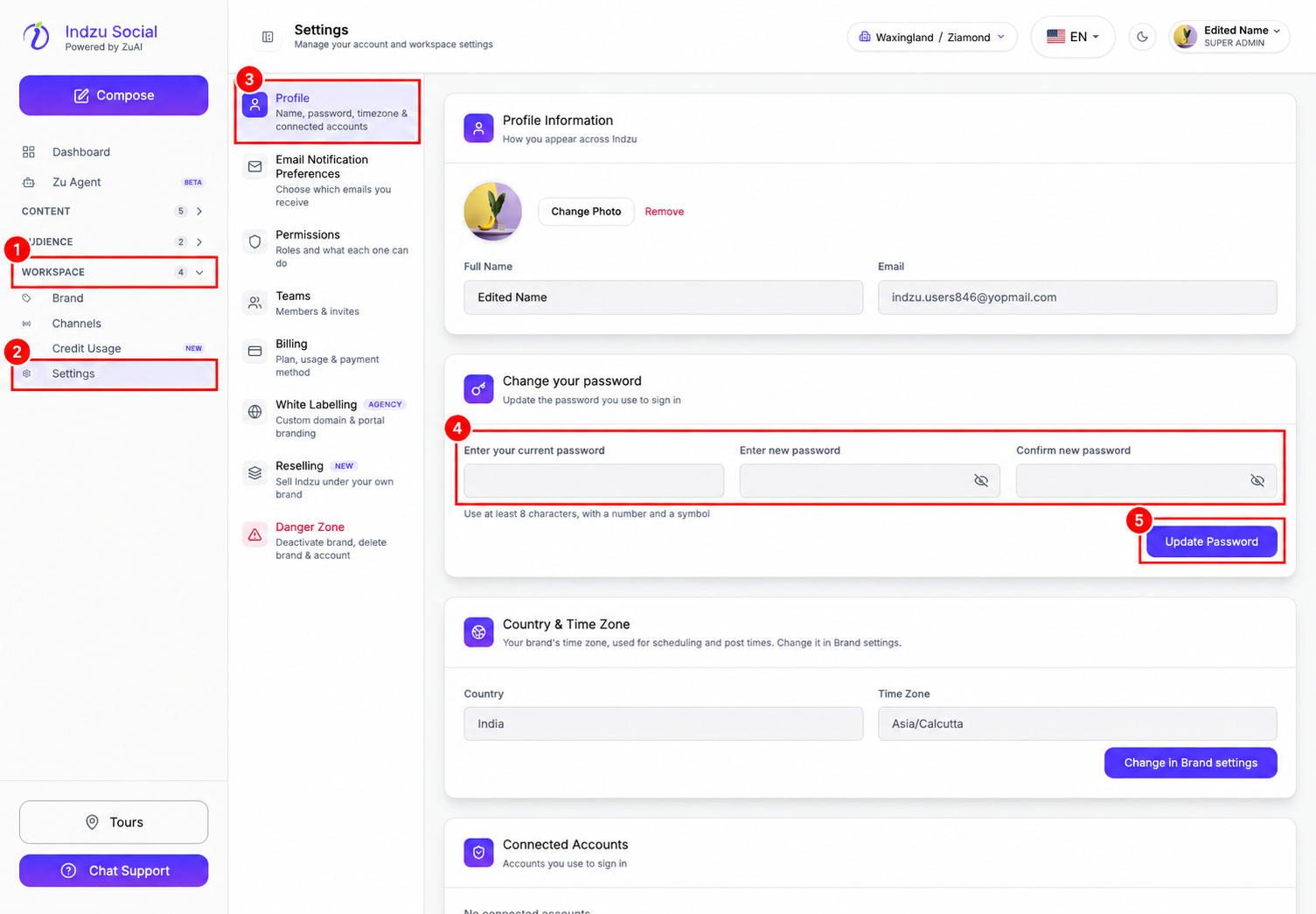Image resolution: width=1316 pixels, height=914 pixels.
Task: Toggle the sidebar collapse panel icon
Action: 268,37
